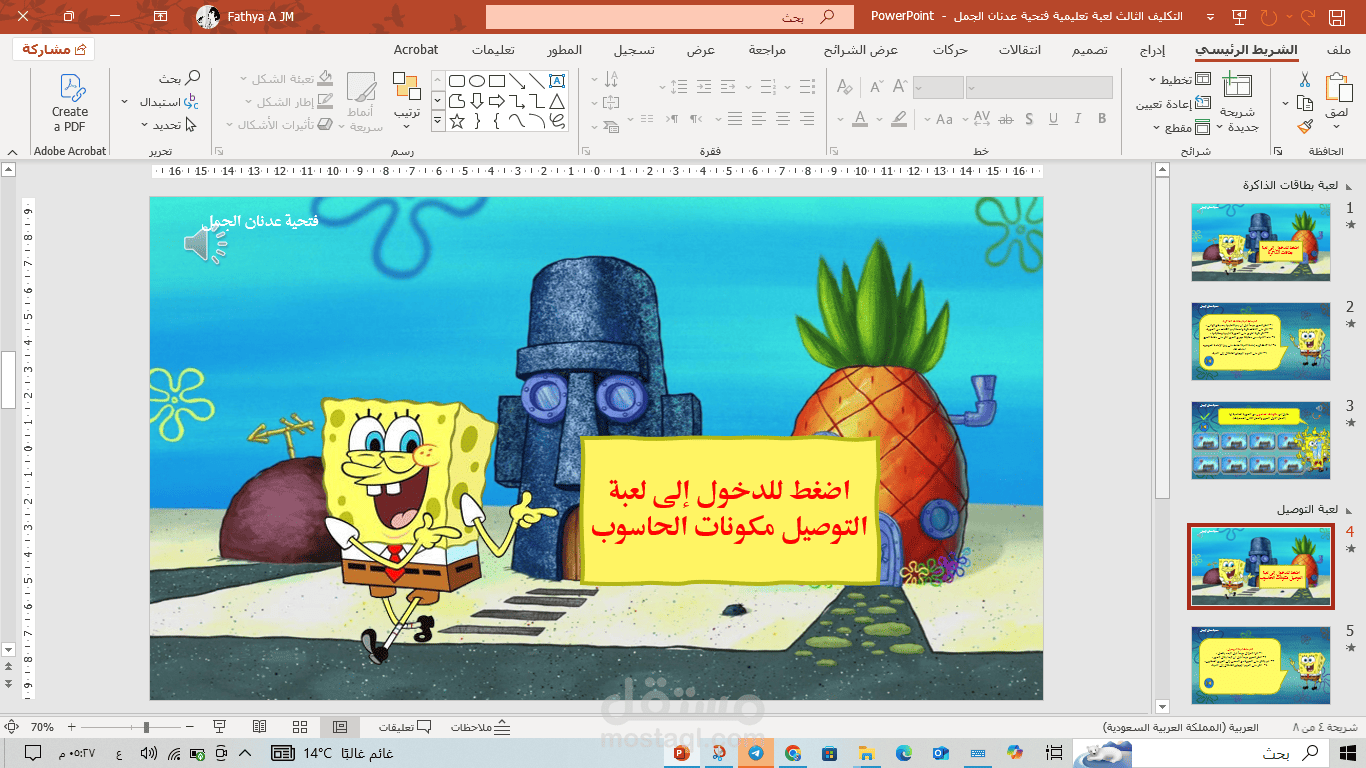1366x768 pixels.
Task: Toggle the ملاحظات notes pane
Action: 480,727
